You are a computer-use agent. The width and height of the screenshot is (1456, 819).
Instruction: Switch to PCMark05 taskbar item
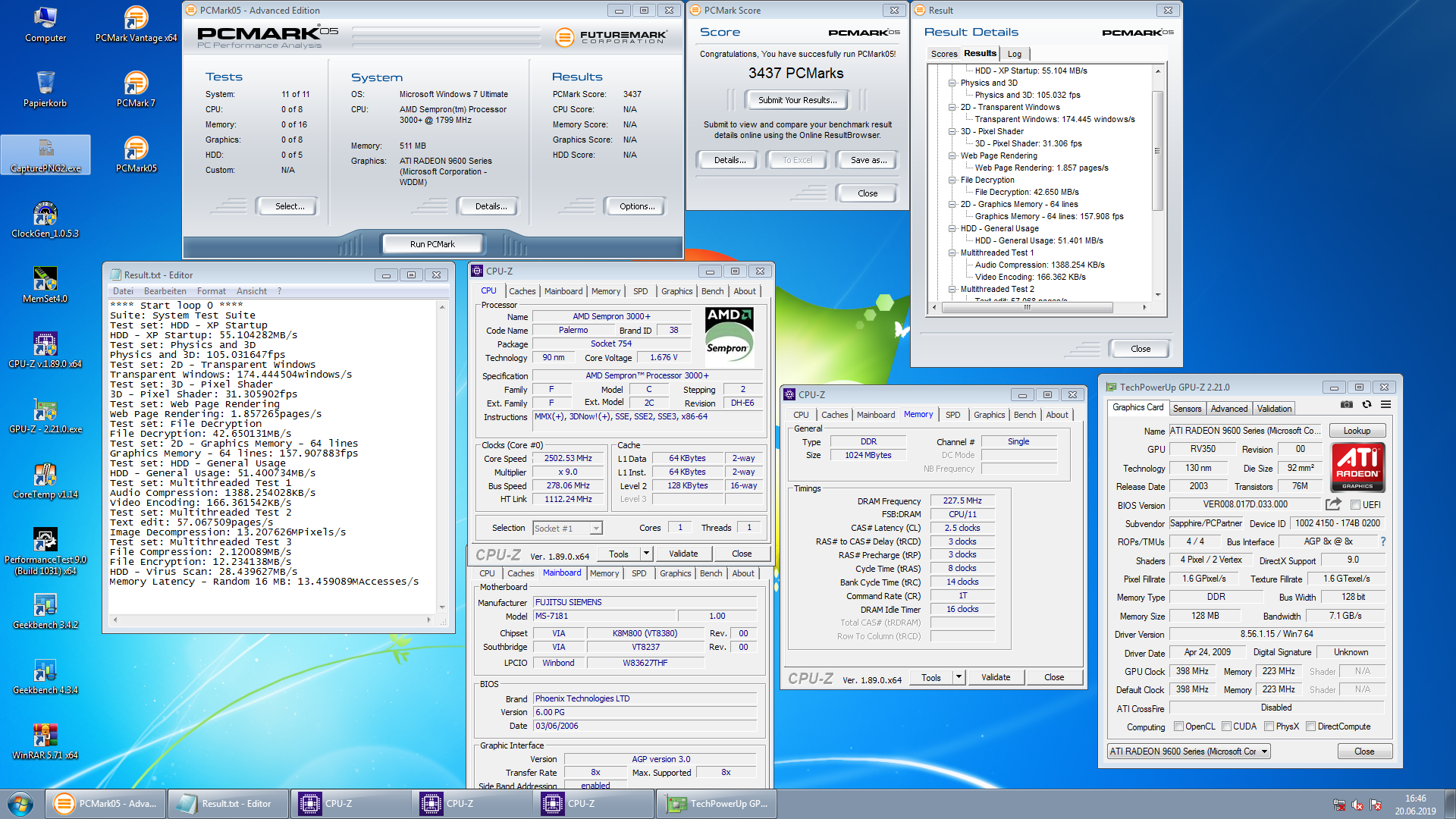click(106, 804)
